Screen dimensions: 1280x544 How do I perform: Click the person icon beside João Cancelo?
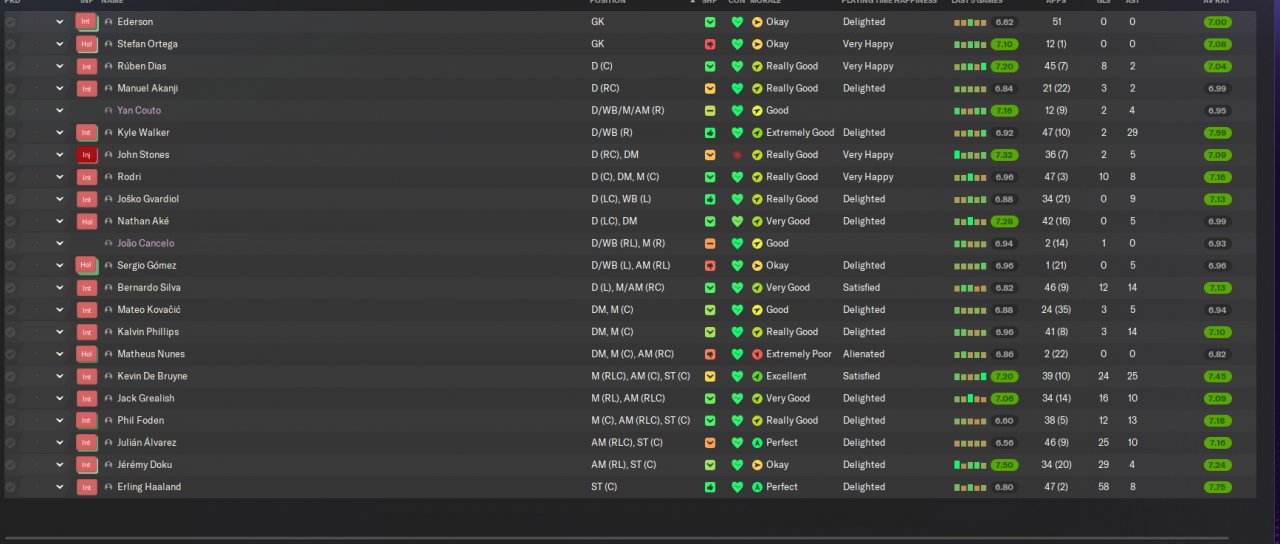(108, 244)
